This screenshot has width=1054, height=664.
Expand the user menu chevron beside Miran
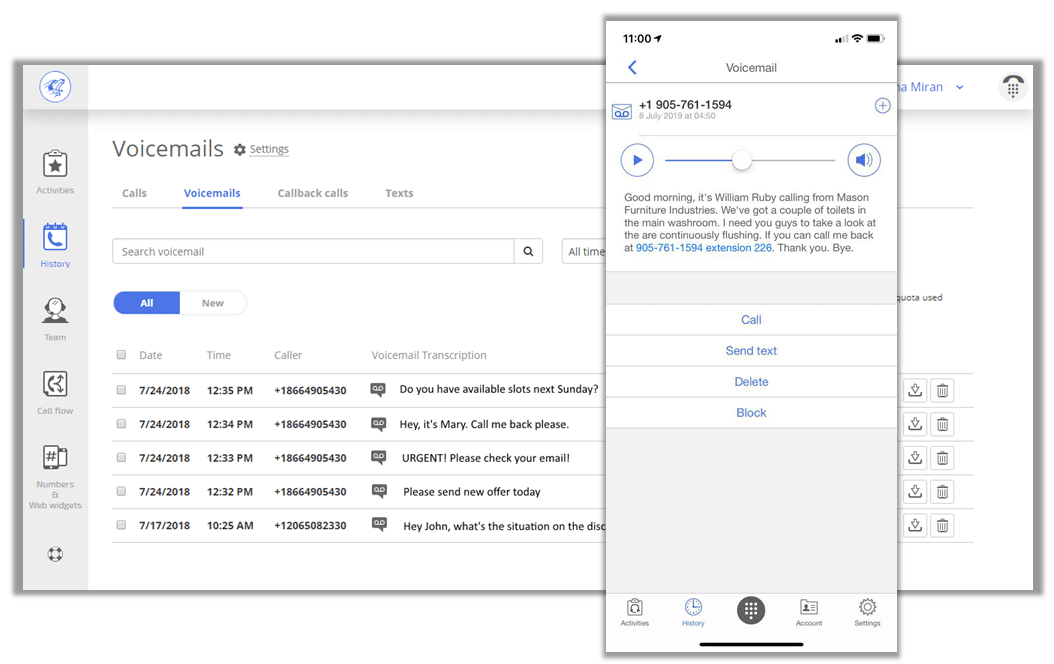[959, 87]
